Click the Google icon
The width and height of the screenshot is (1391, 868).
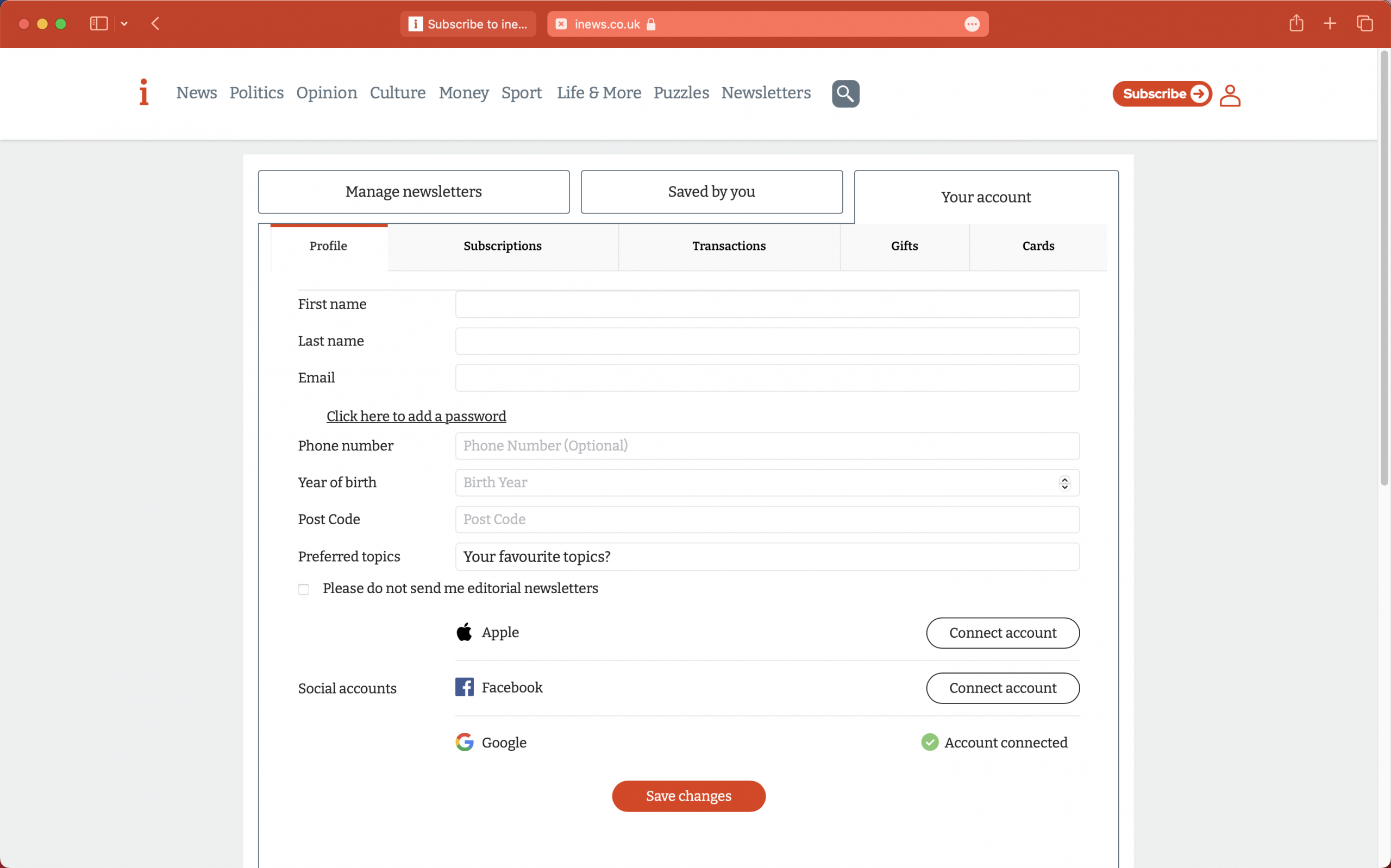465,741
